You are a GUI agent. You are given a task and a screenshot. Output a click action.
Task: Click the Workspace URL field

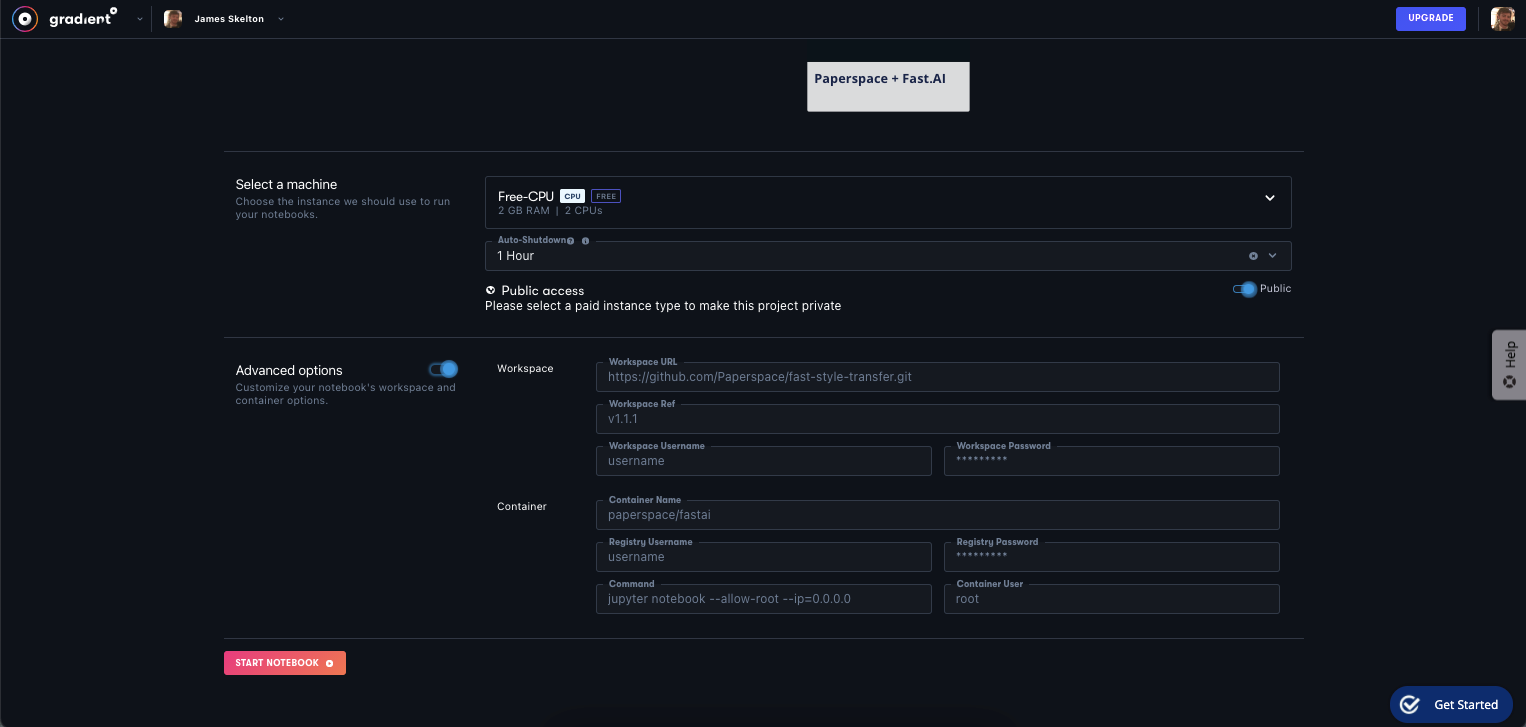937,377
